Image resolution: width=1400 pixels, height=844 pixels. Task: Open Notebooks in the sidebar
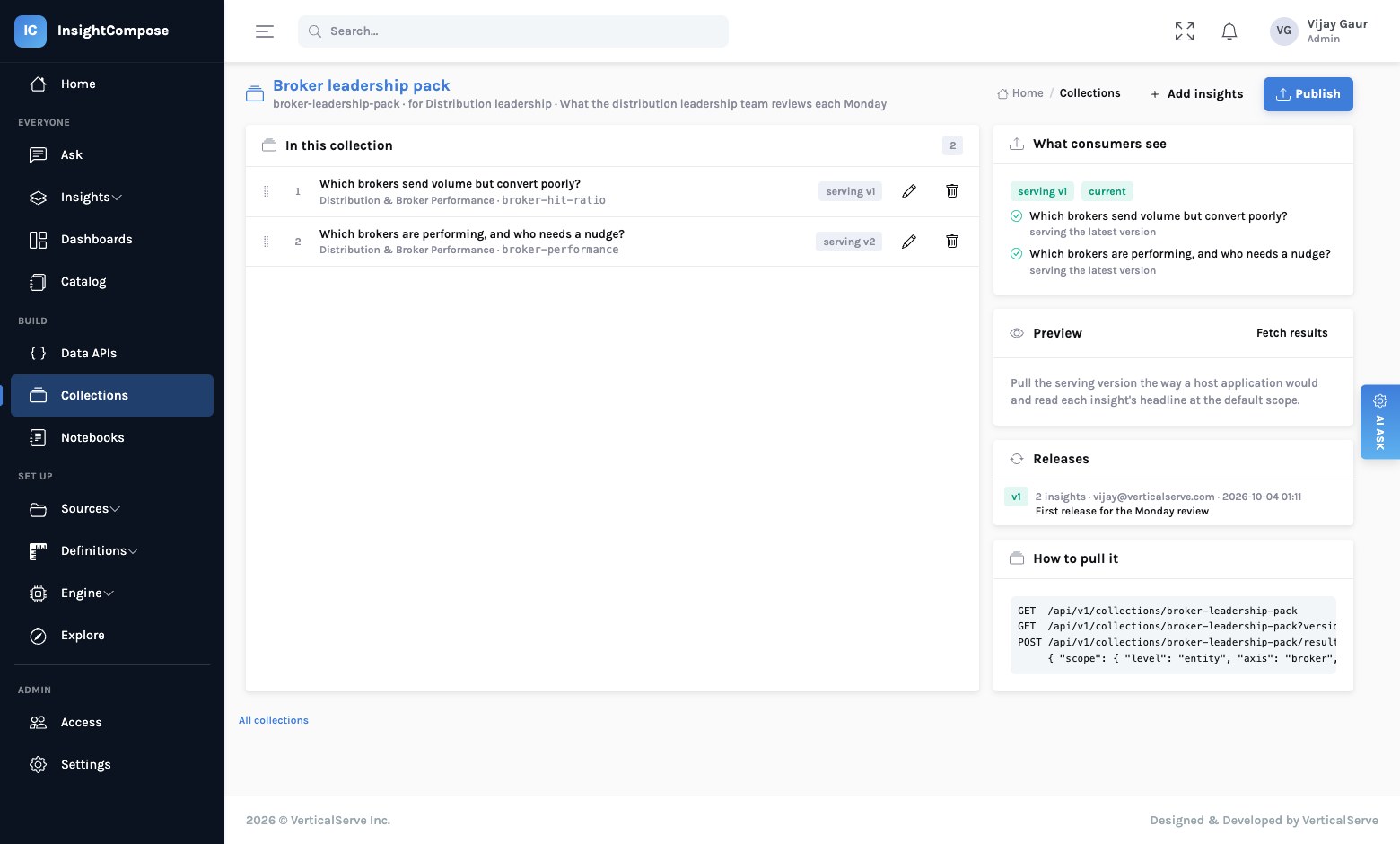pyautogui.click(x=112, y=438)
